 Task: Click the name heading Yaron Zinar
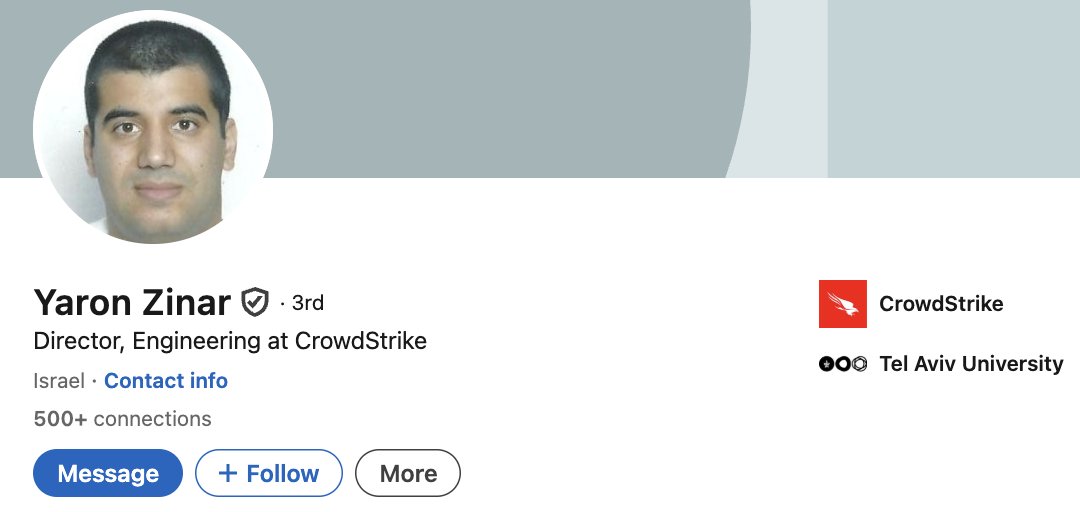[x=132, y=301]
